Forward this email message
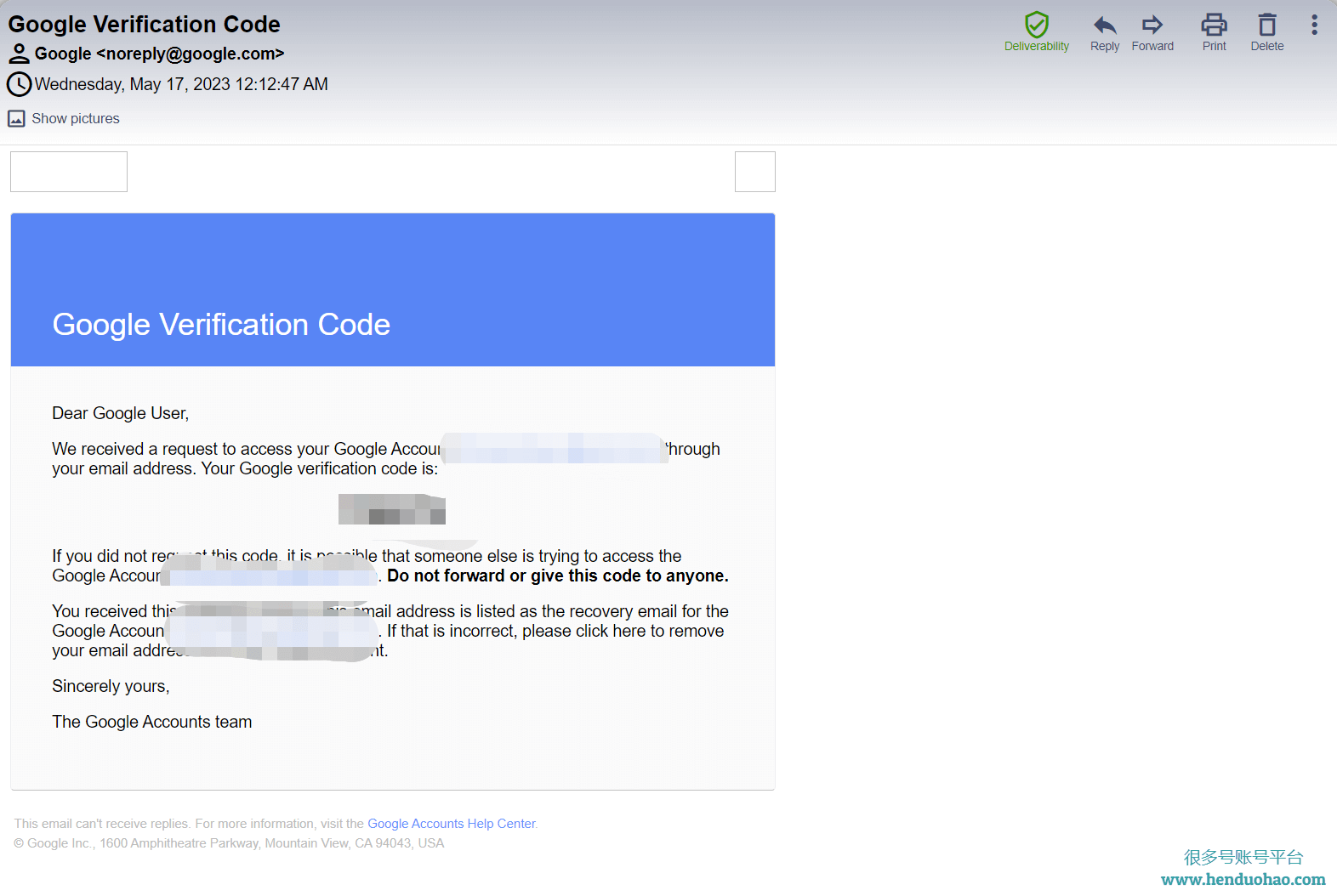1337x896 pixels. 1152,33
